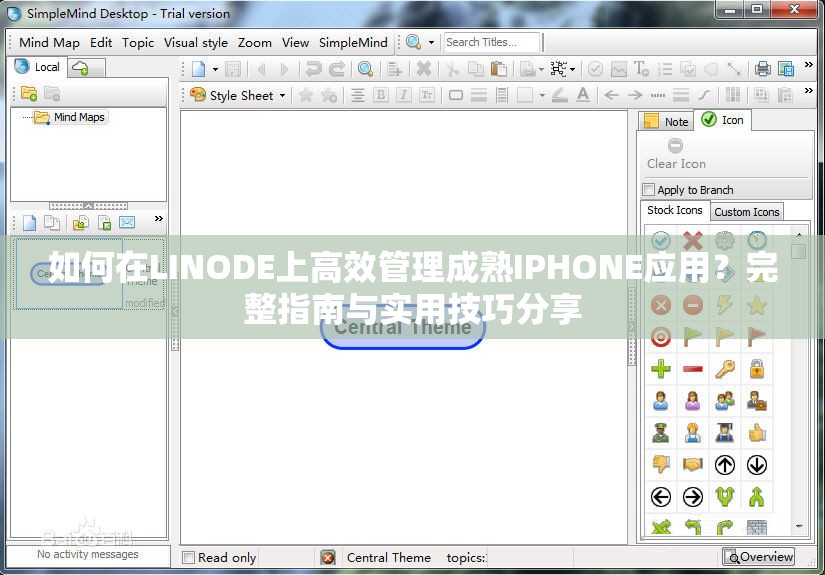Screen dimensions: 825x575
Task: Select the black right arrow stock icon
Action: (693, 497)
